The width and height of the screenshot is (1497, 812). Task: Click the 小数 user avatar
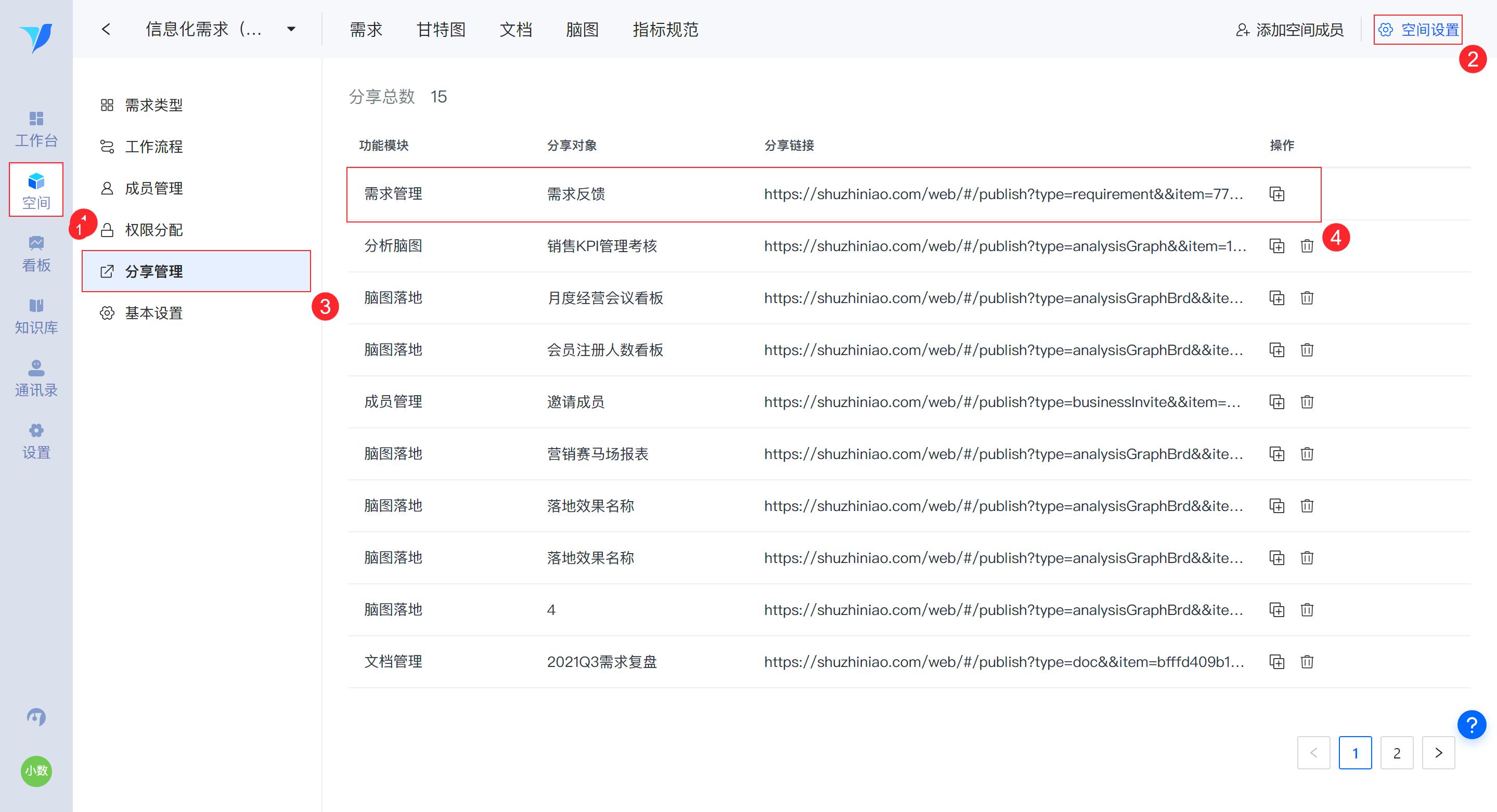pyautogui.click(x=36, y=771)
